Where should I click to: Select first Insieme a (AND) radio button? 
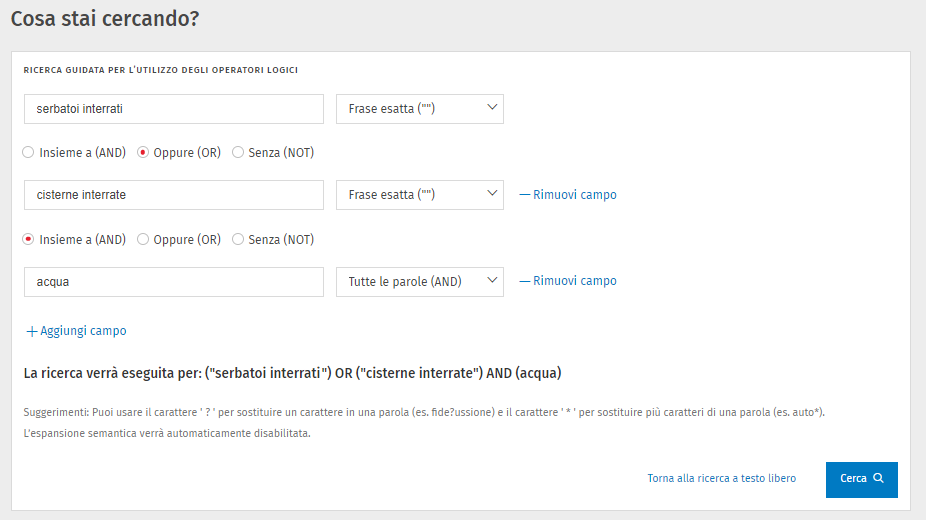pyautogui.click(x=28, y=153)
